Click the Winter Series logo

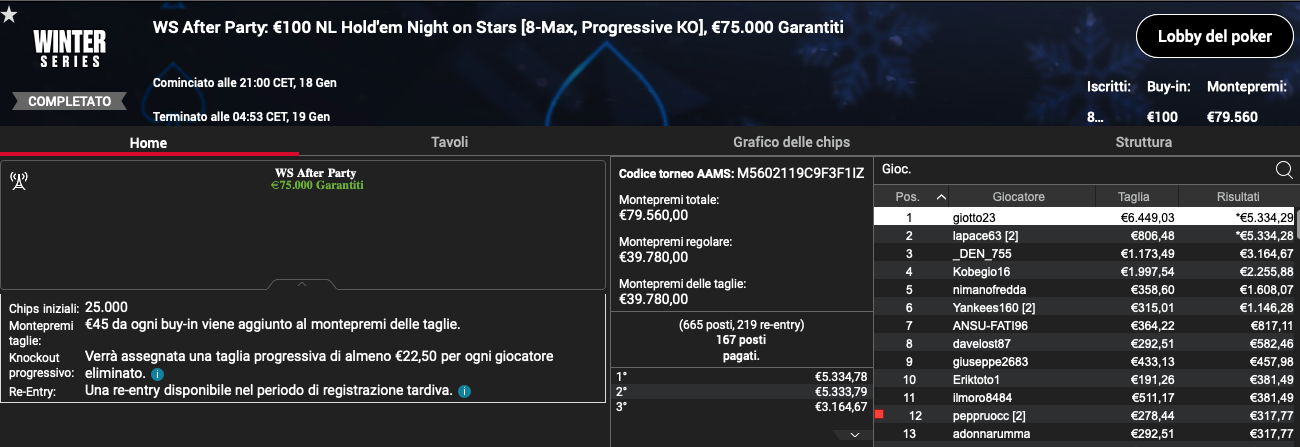(x=68, y=48)
